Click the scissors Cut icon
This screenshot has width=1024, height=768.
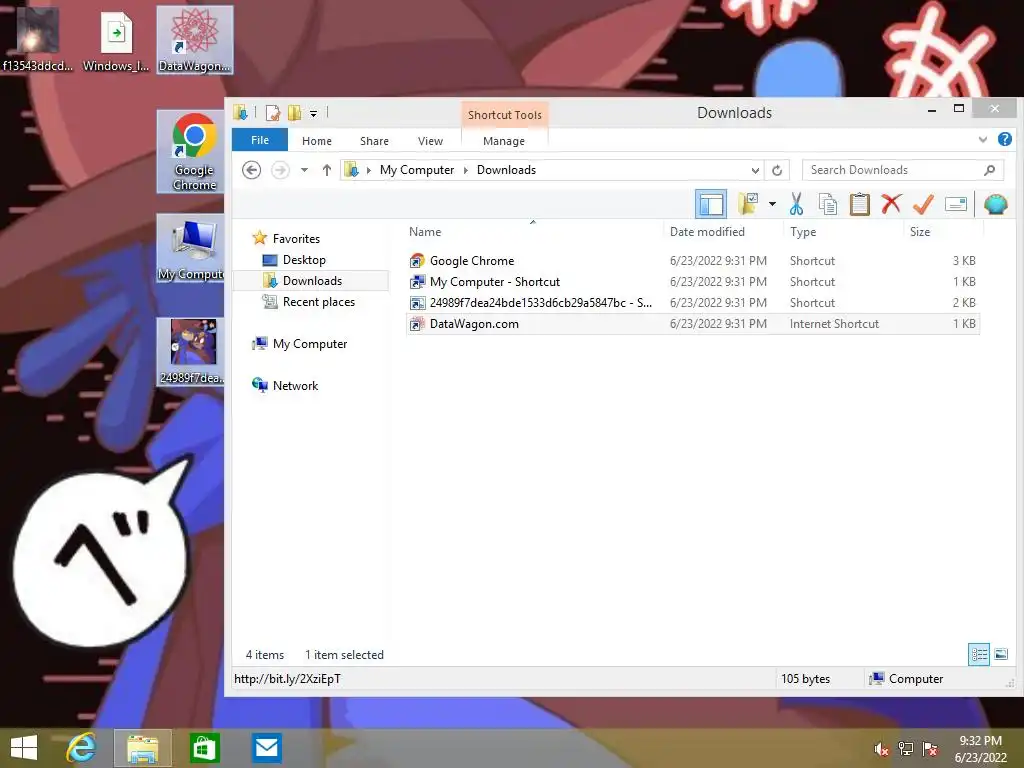pyautogui.click(x=796, y=204)
